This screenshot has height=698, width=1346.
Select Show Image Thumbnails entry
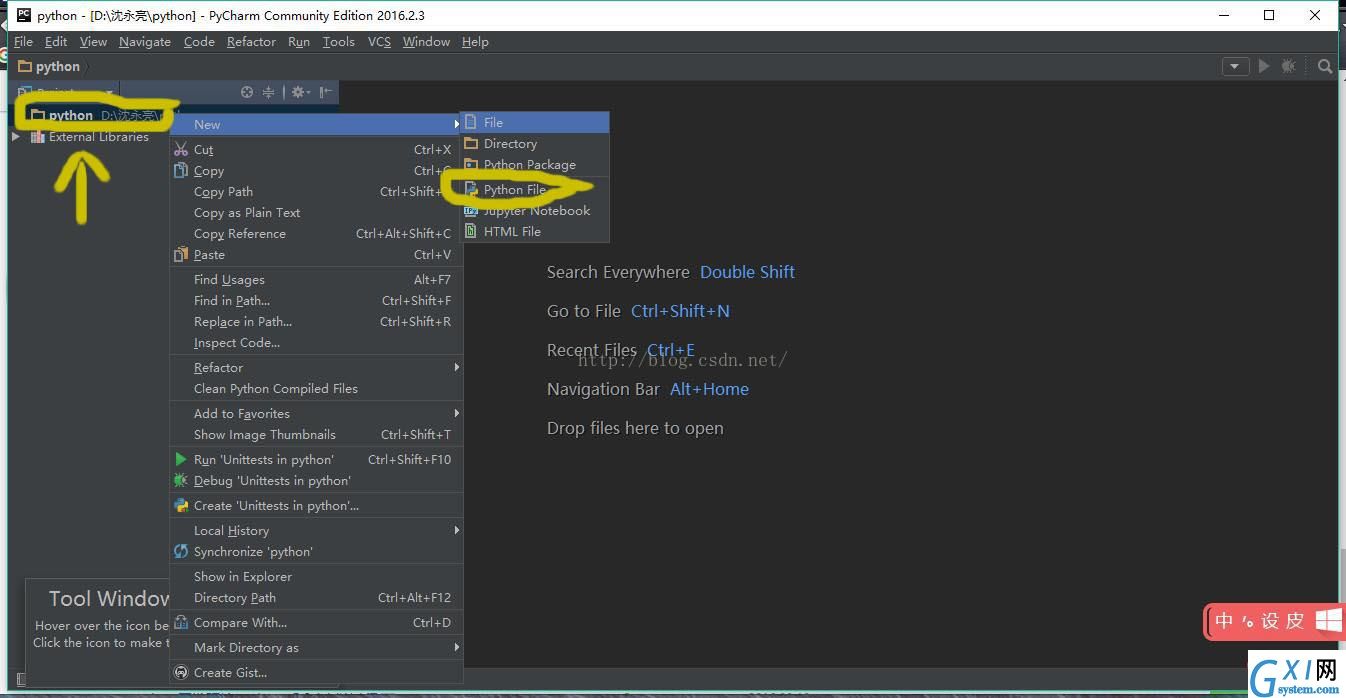tap(316, 434)
